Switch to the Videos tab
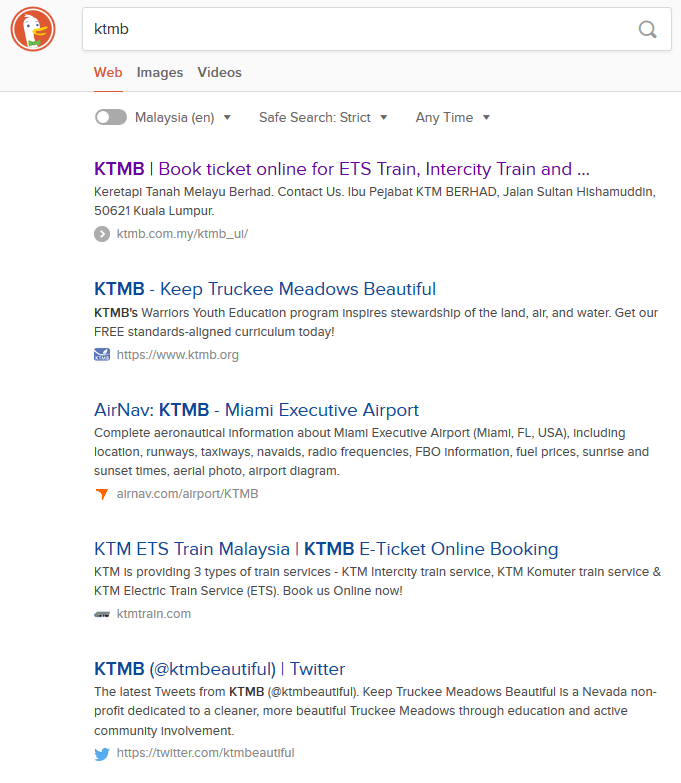Screen dimensions: 681x783 [x=219, y=72]
